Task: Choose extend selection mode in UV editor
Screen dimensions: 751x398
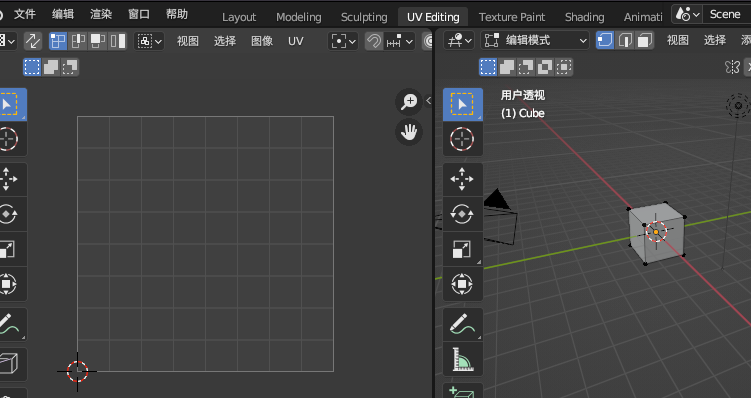Action: (51, 67)
